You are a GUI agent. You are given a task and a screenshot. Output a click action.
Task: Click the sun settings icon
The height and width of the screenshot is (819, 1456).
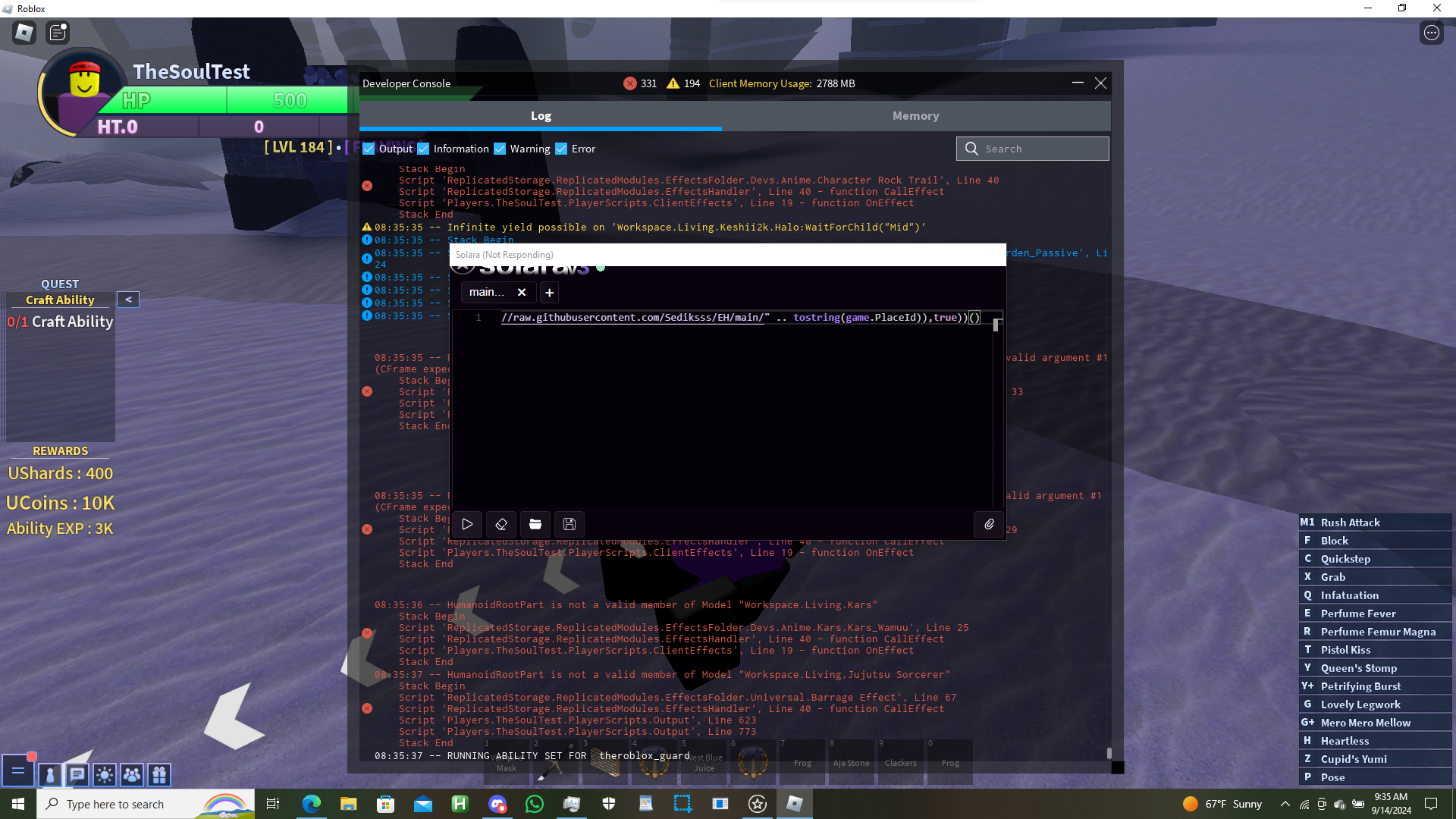pos(105,774)
